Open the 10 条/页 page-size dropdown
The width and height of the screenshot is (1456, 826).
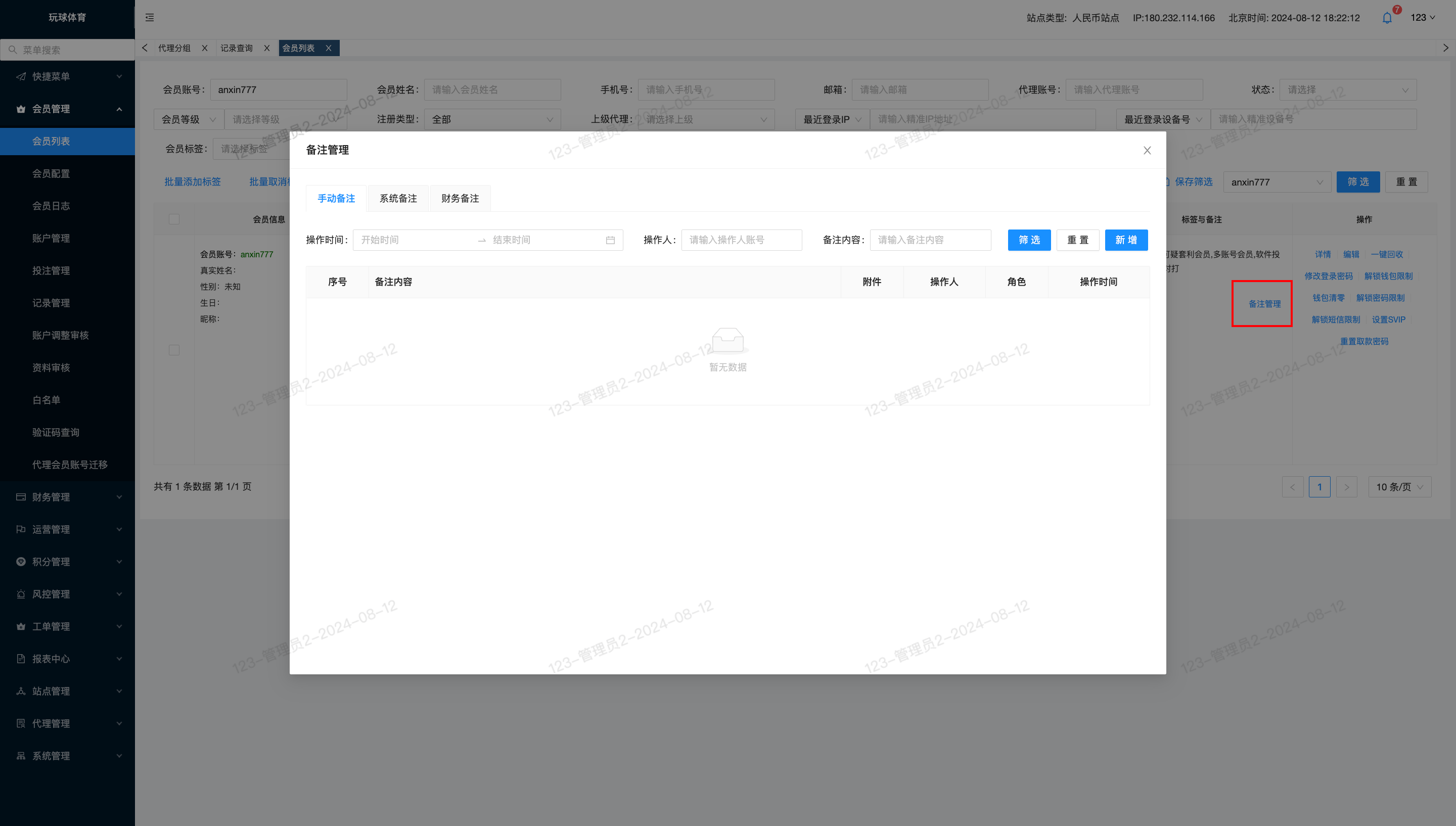[1400, 487]
